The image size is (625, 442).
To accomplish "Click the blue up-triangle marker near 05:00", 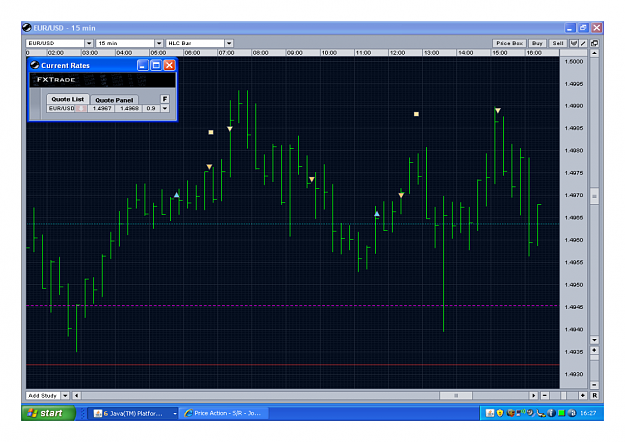I will pyautogui.click(x=176, y=195).
